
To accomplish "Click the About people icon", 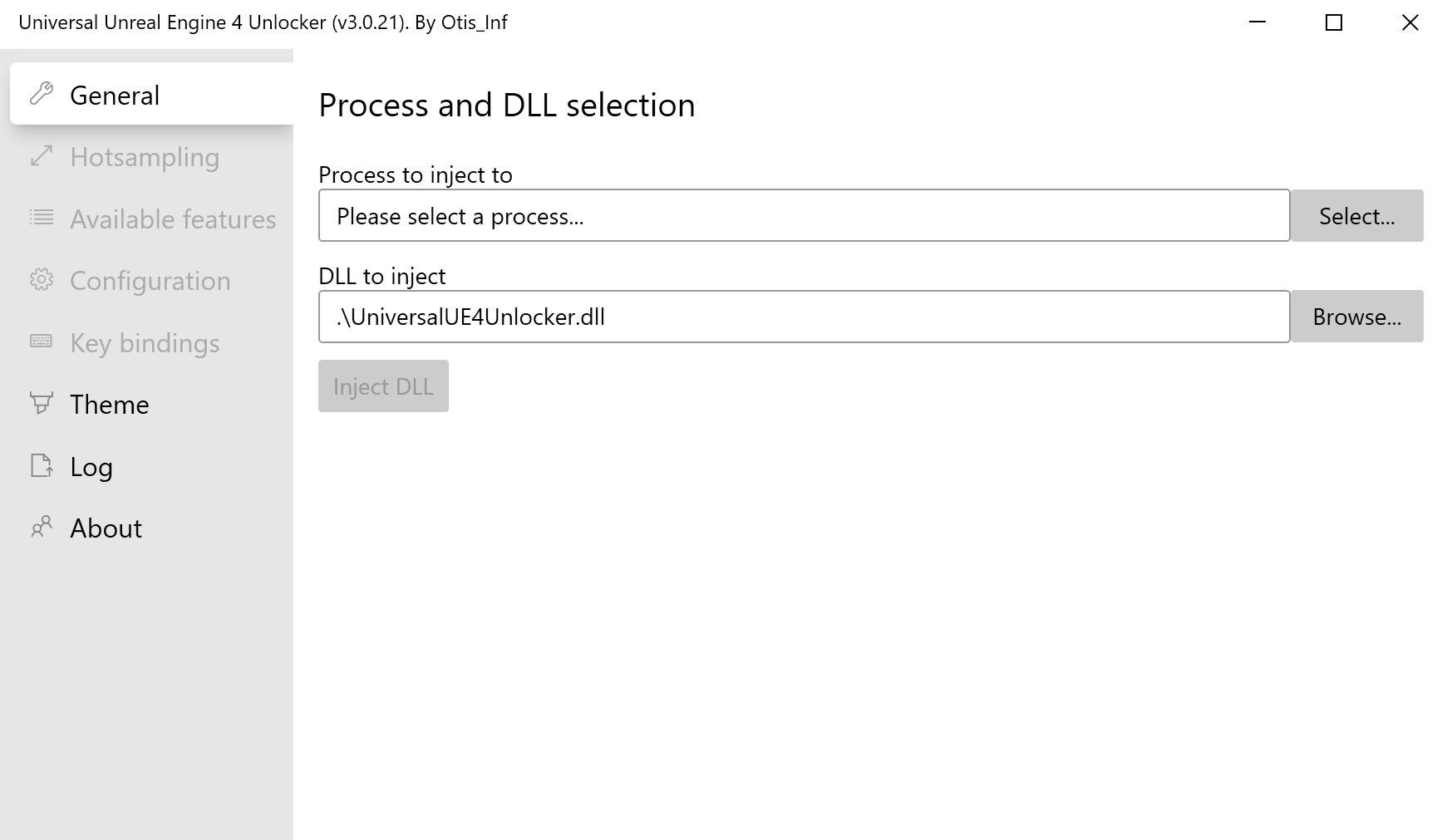I will click(42, 527).
